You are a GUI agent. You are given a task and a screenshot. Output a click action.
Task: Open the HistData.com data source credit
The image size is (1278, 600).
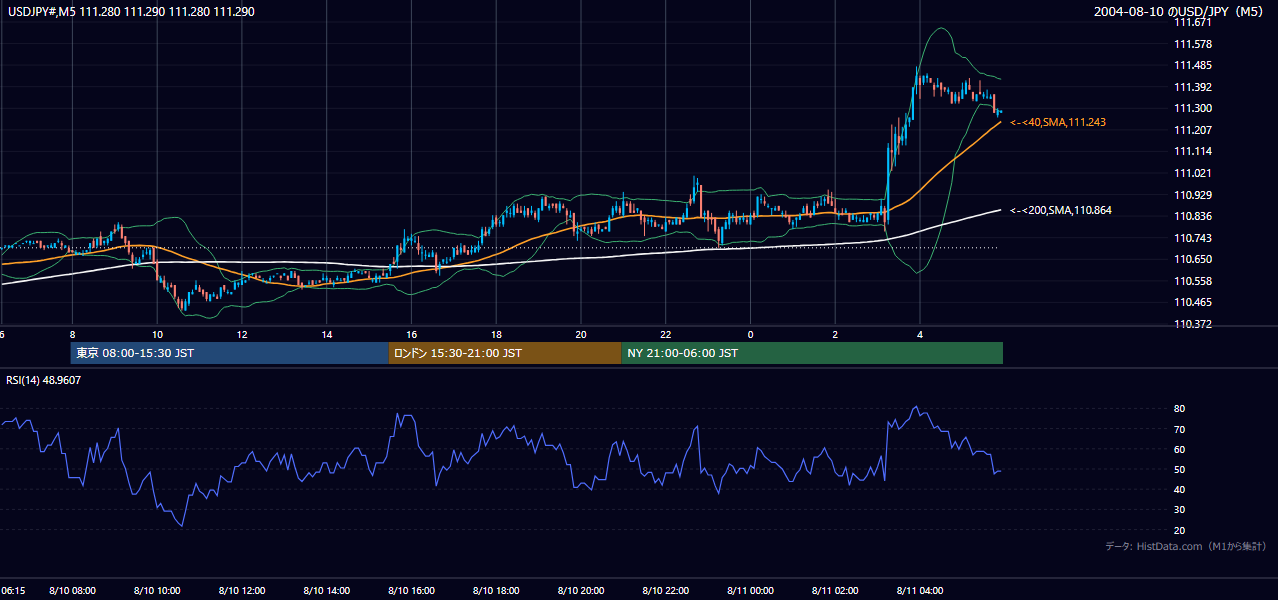1186,546
